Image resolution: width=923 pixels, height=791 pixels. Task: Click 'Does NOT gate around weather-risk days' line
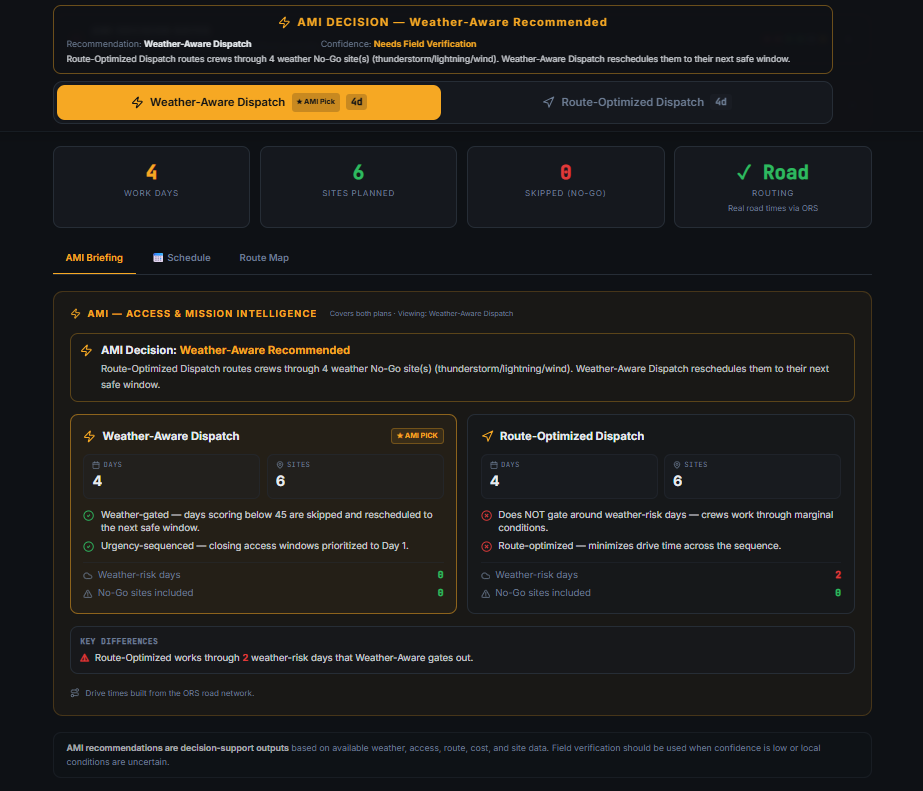click(666, 521)
